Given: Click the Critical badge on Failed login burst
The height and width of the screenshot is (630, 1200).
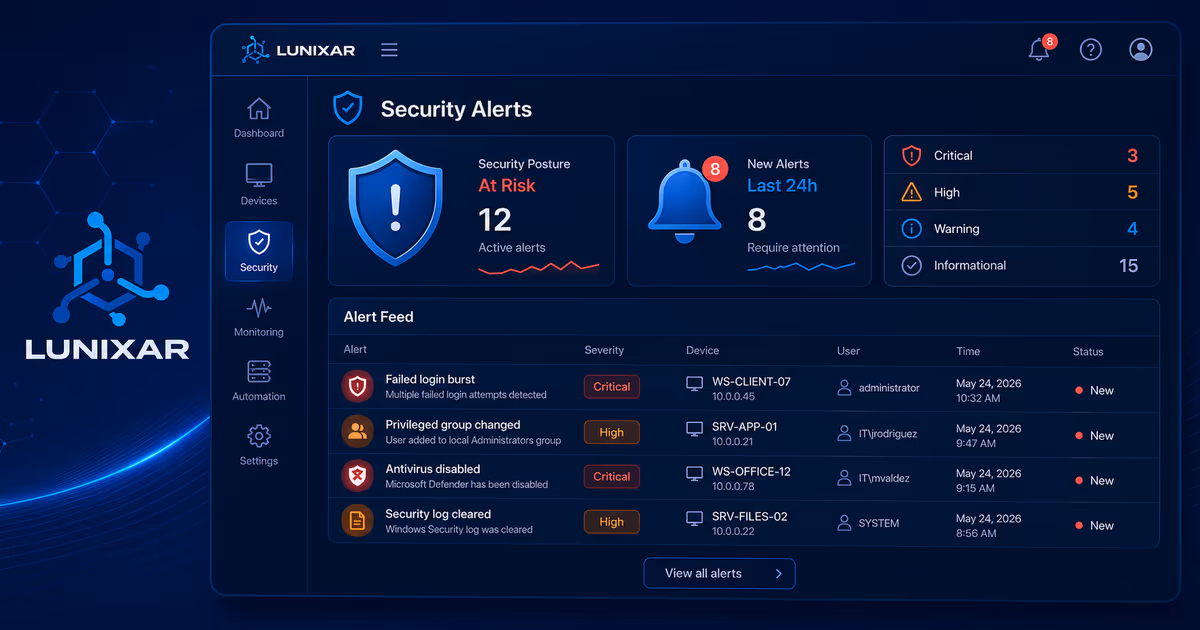Looking at the screenshot, I should (611, 387).
